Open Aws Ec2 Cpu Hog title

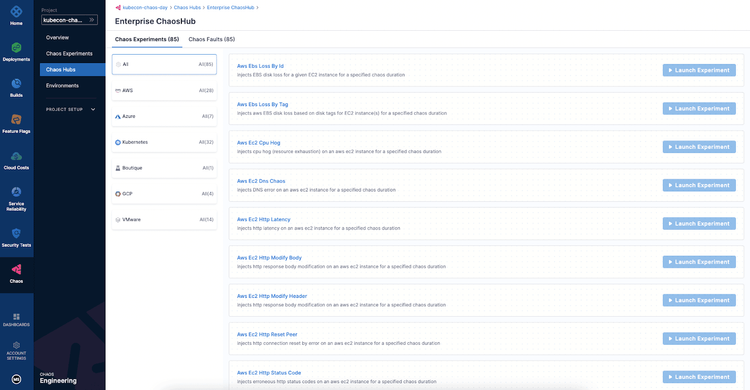[x=258, y=143]
